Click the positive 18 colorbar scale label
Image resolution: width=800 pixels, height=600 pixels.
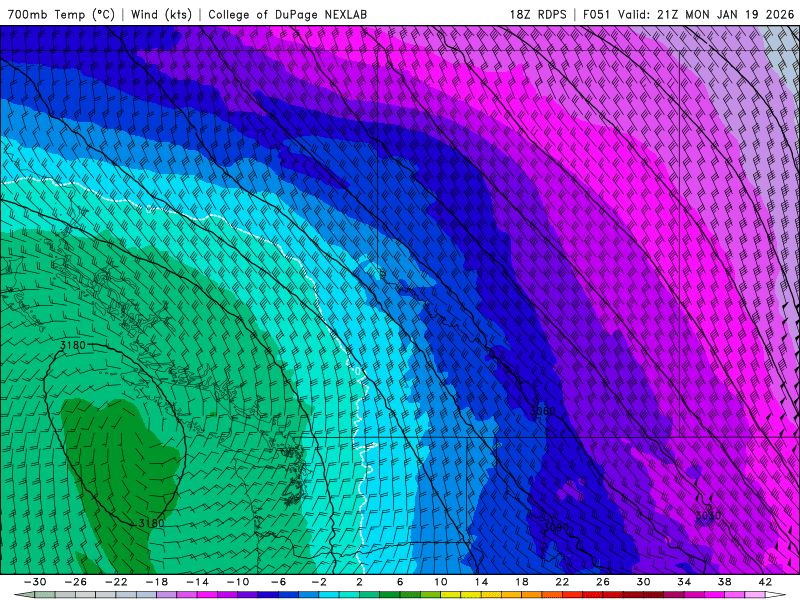[x=522, y=582]
